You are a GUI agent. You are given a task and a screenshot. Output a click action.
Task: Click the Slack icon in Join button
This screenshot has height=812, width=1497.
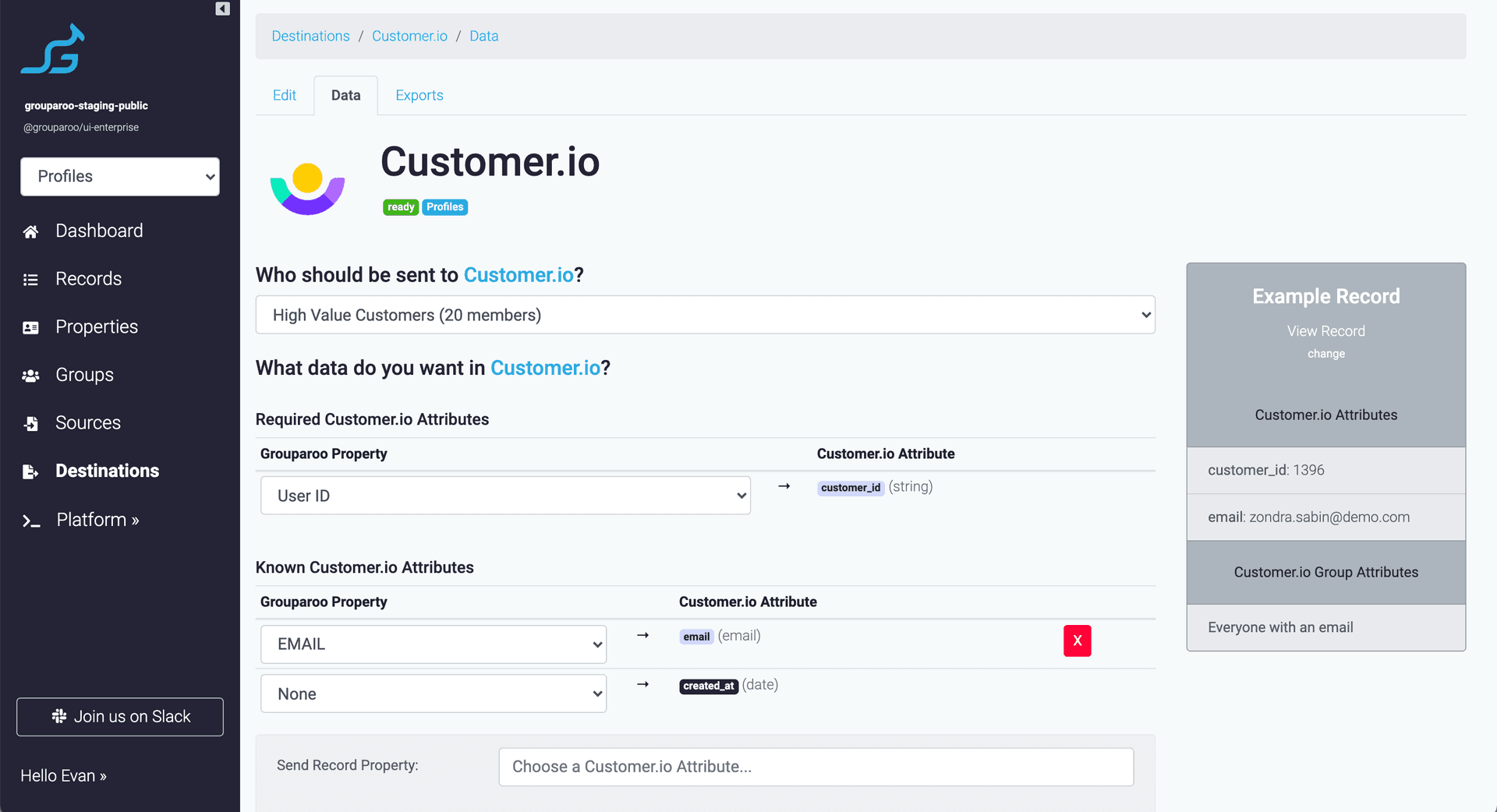coord(59,716)
